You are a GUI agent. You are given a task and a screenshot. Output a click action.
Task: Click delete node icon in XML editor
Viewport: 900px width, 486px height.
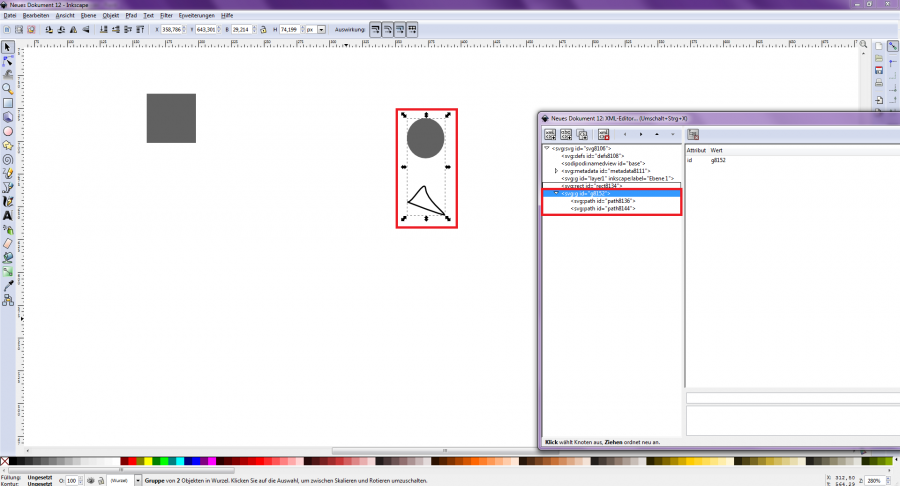pyautogui.click(x=603, y=133)
